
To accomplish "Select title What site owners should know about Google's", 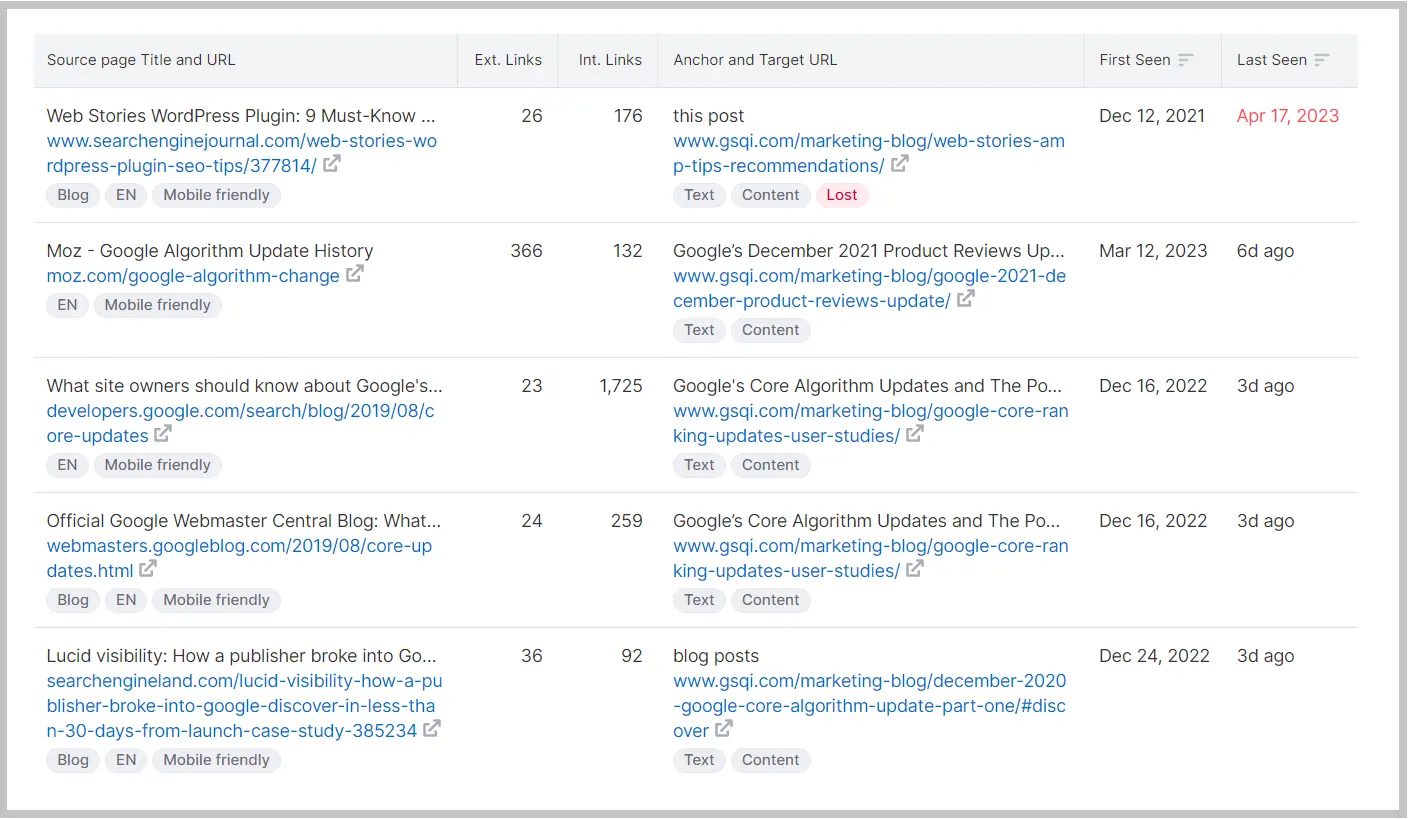I will [244, 386].
